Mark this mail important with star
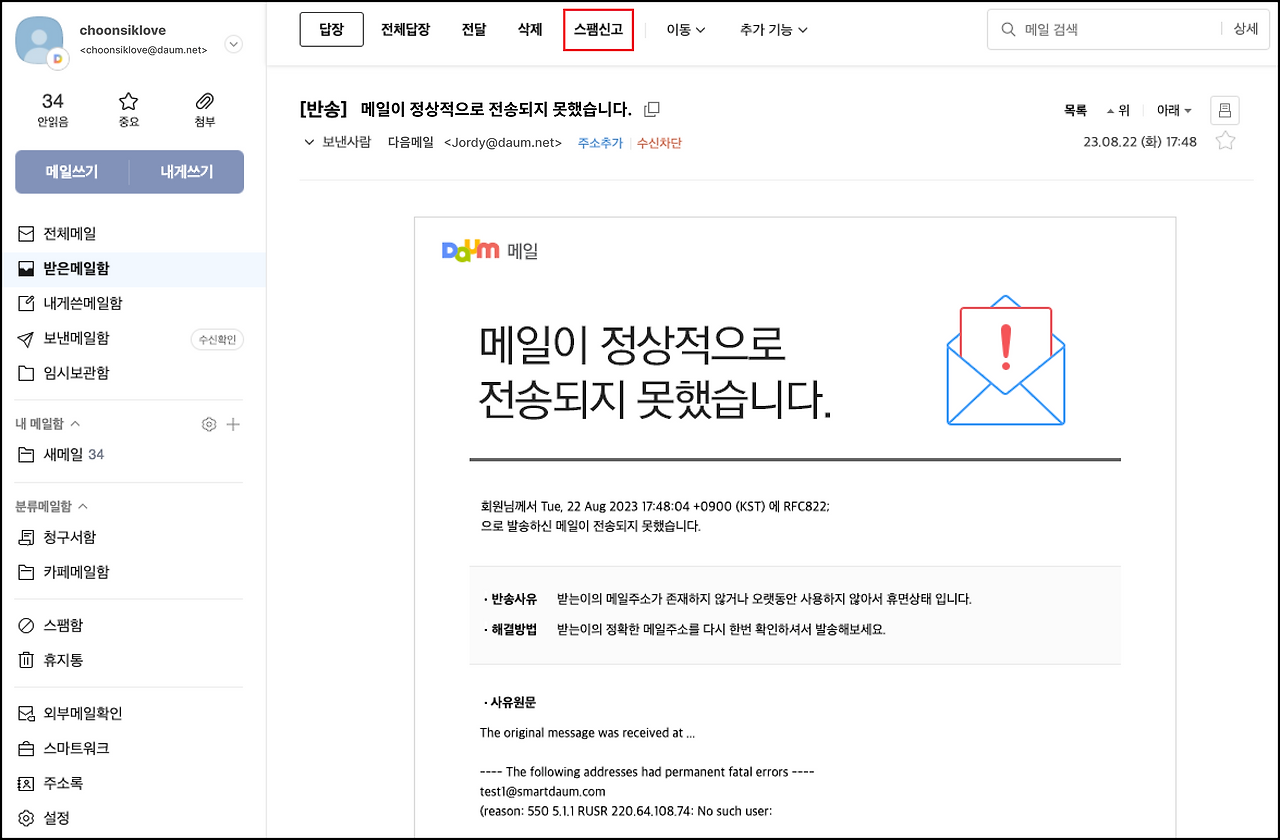 [x=1225, y=142]
